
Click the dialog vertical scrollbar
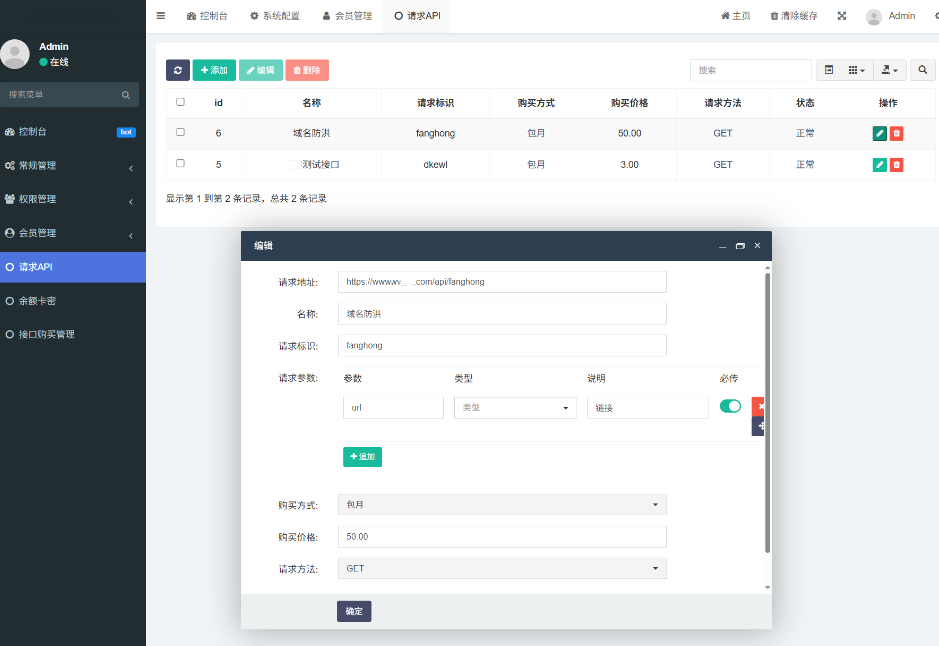tap(767, 413)
